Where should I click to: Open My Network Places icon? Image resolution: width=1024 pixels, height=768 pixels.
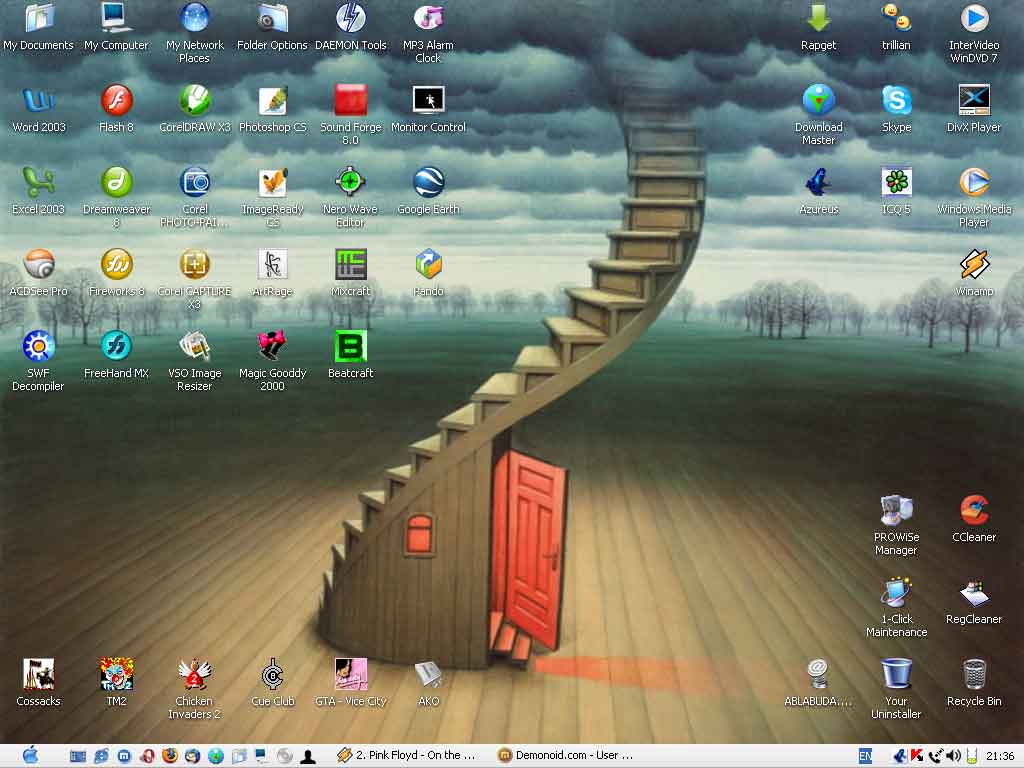(x=195, y=18)
